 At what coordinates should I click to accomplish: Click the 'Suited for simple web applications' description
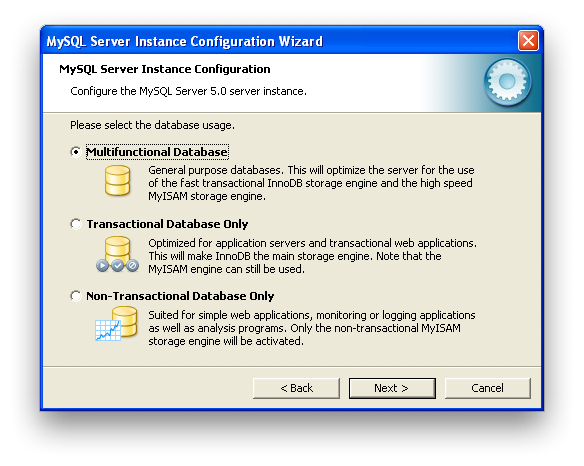pyautogui.click(x=312, y=328)
